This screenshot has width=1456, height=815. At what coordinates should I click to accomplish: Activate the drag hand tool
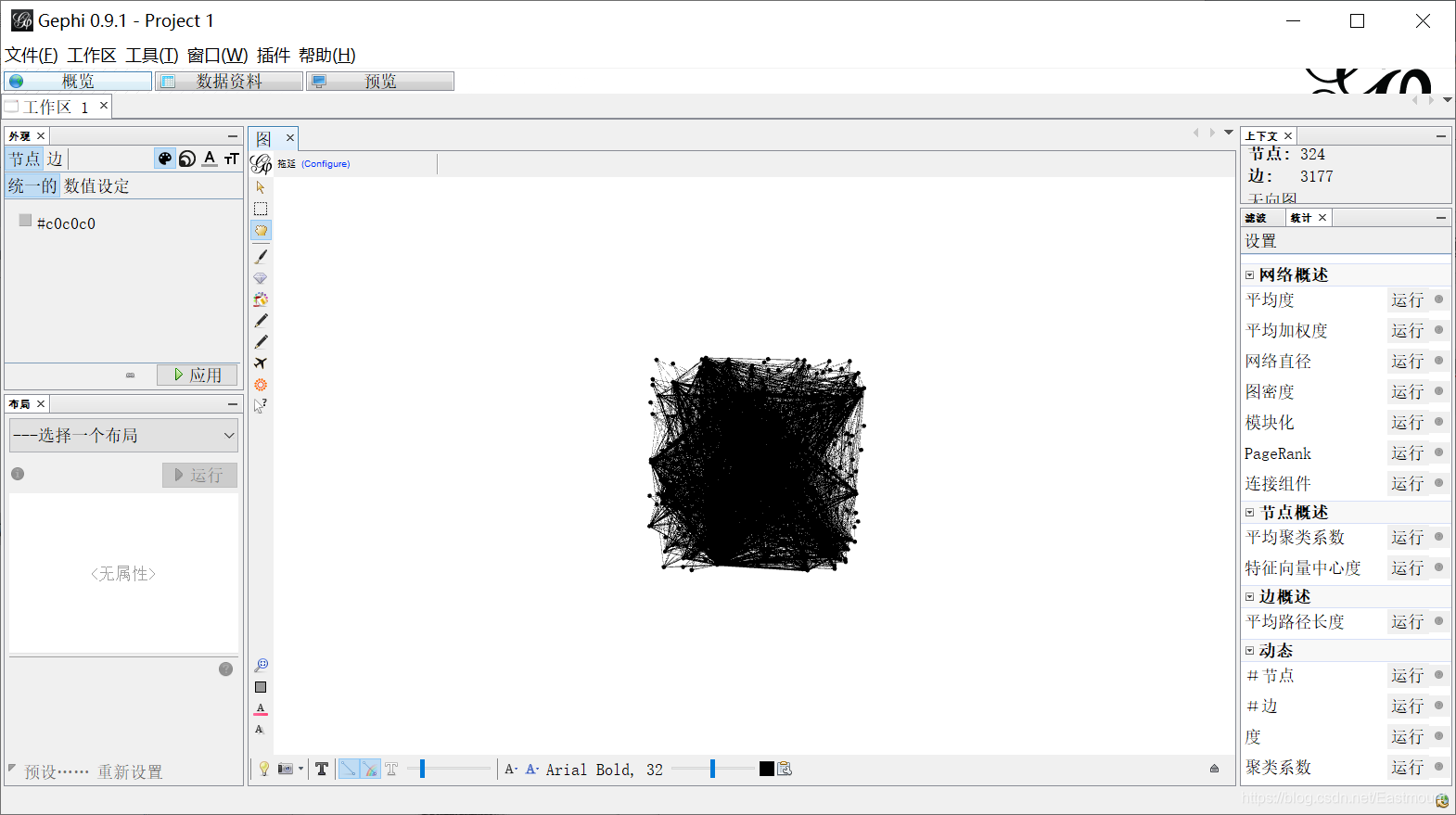(261, 230)
